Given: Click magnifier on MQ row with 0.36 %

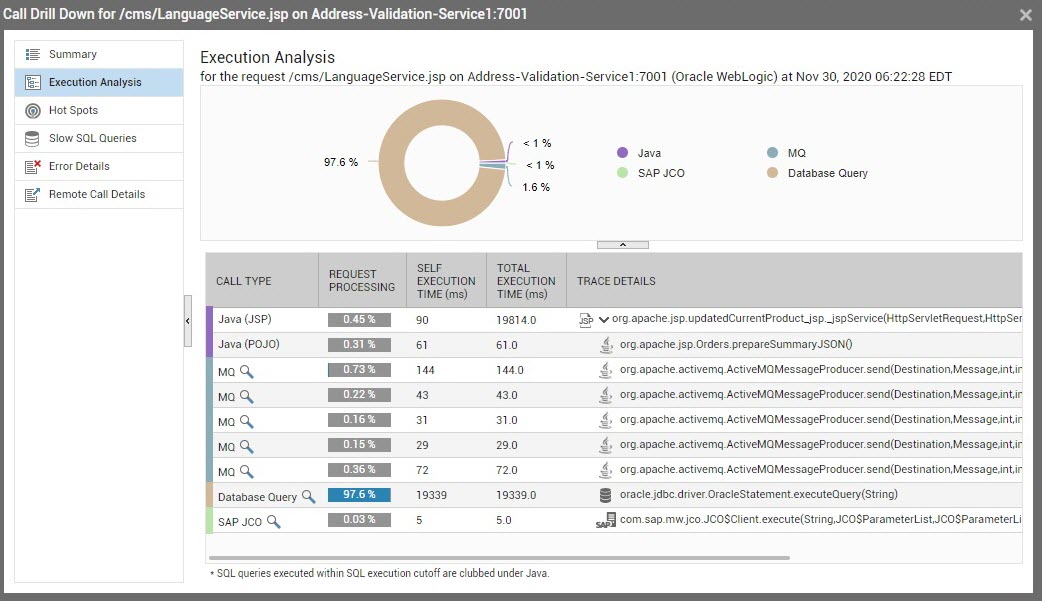Looking at the screenshot, I should (x=247, y=471).
